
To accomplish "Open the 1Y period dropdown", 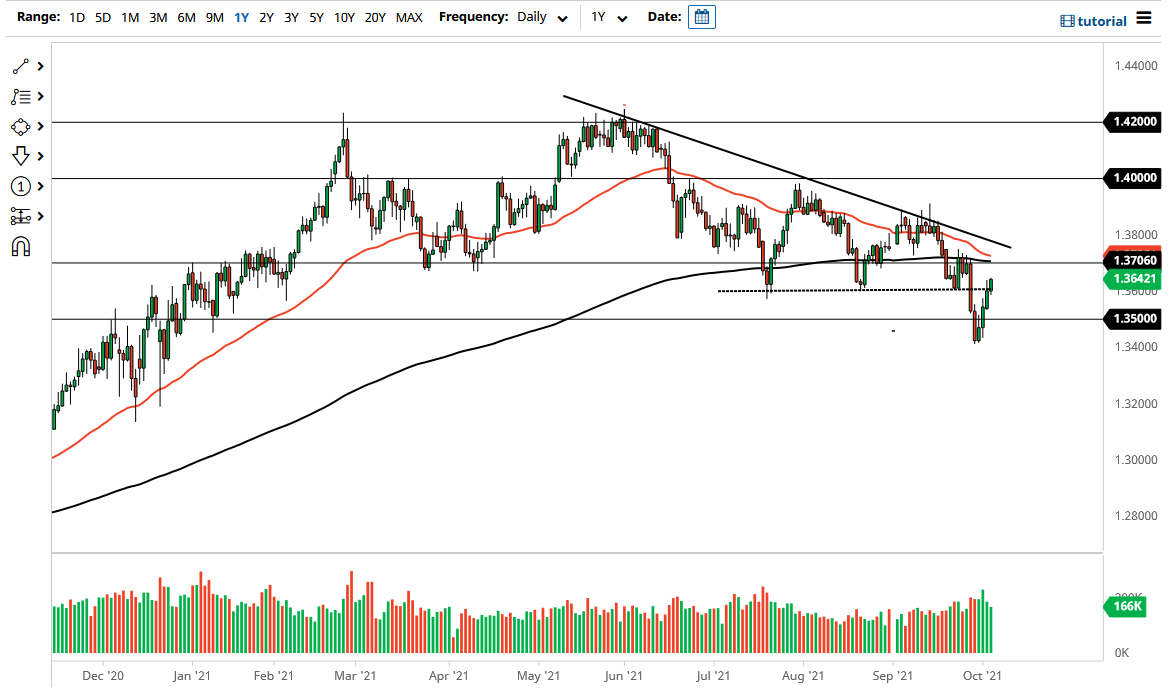I will (606, 17).
